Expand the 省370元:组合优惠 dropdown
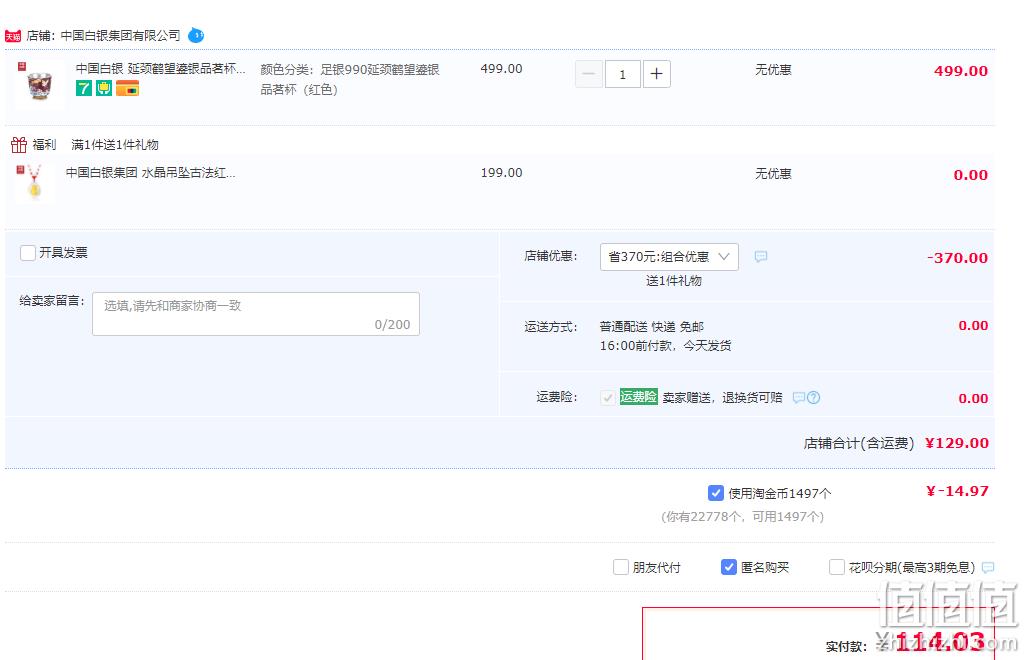Screen dimensions: 1027x660 pos(669,257)
